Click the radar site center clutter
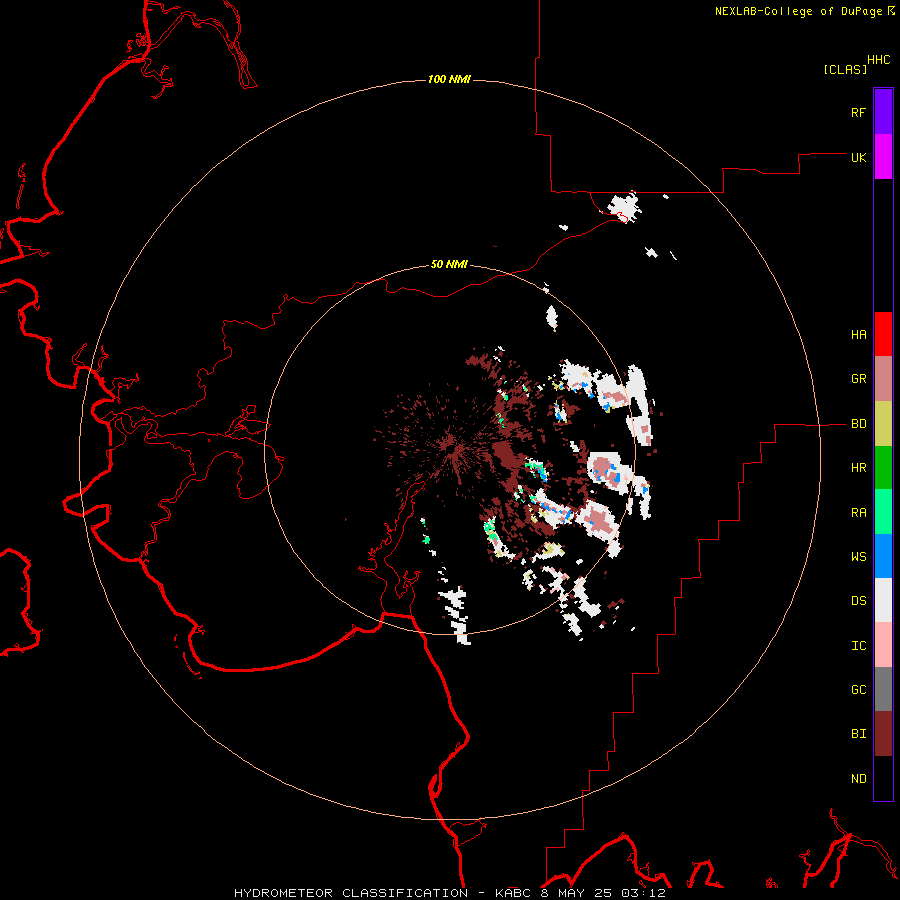This screenshot has height=900, width=900. click(x=451, y=445)
